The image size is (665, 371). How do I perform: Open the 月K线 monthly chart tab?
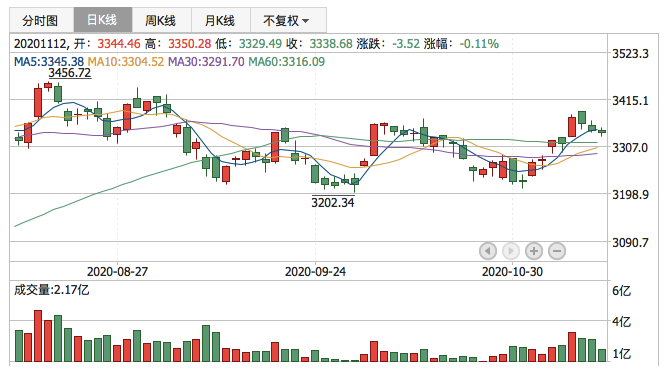click(x=221, y=20)
